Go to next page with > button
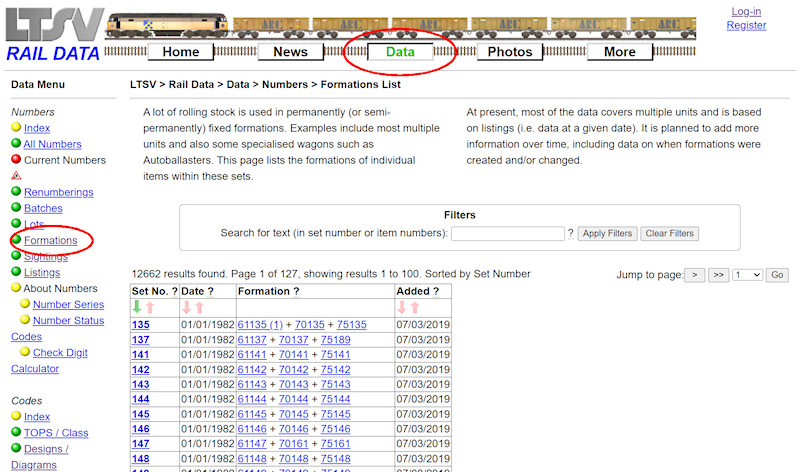 (x=694, y=275)
